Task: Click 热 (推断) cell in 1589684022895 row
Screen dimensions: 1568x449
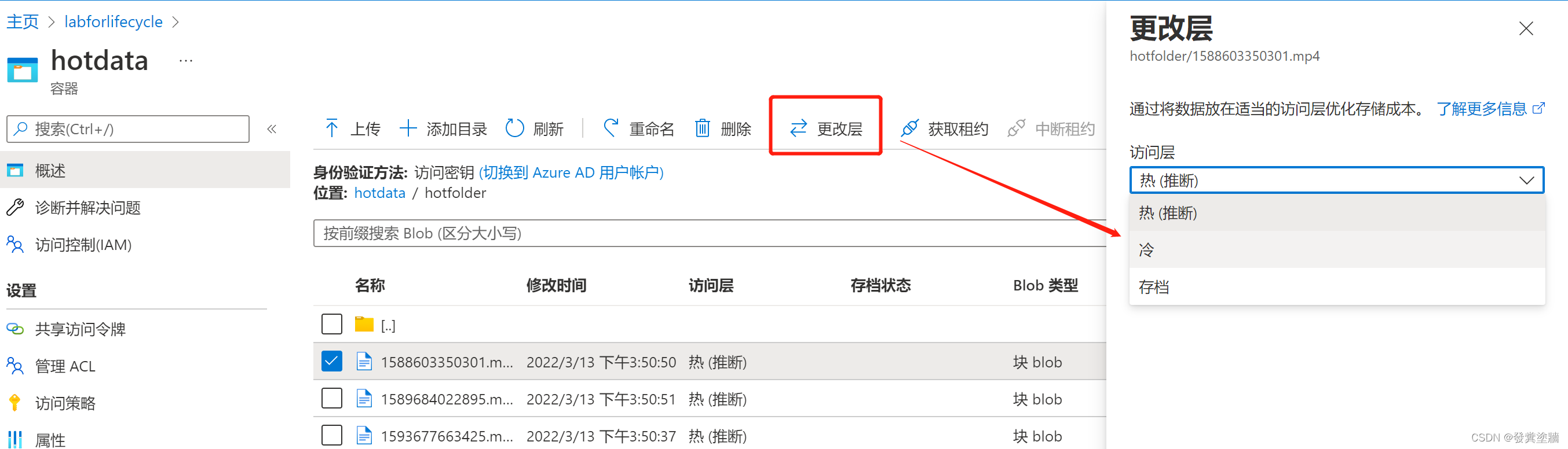Action: pos(717,399)
